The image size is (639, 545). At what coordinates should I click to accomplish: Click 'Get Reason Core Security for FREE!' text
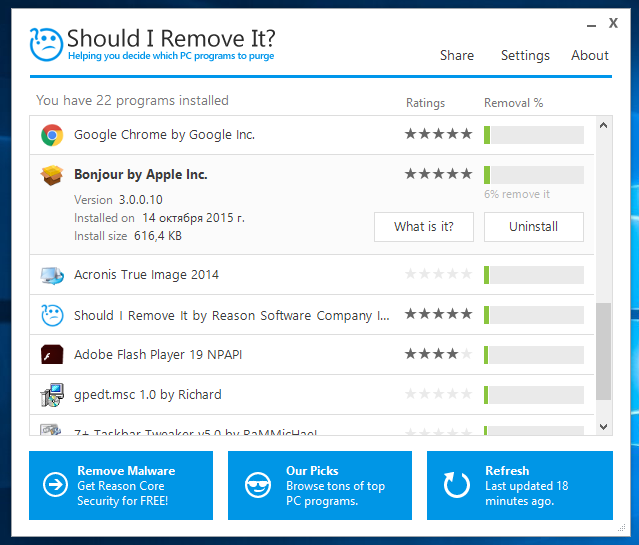click(x=123, y=493)
